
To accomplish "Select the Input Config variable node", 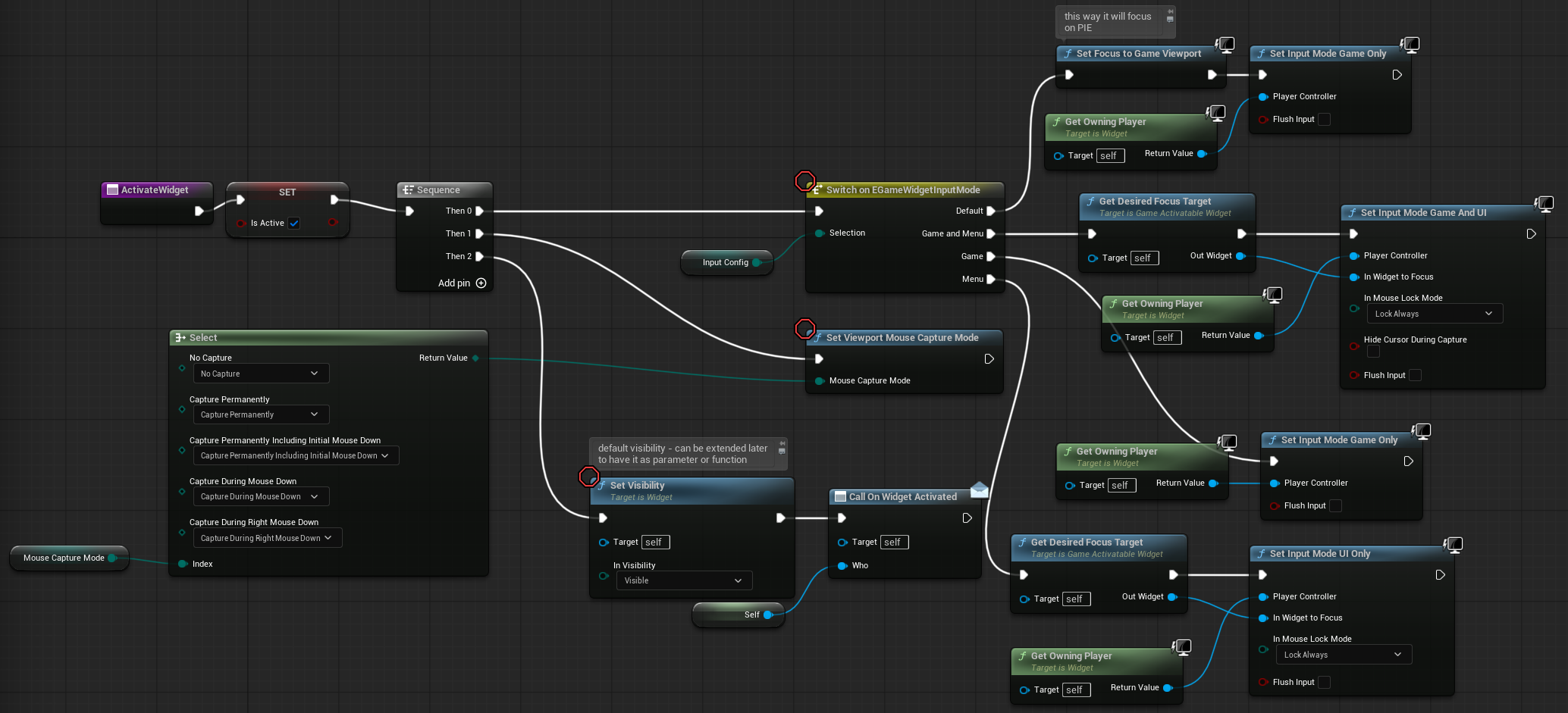I will click(x=725, y=263).
